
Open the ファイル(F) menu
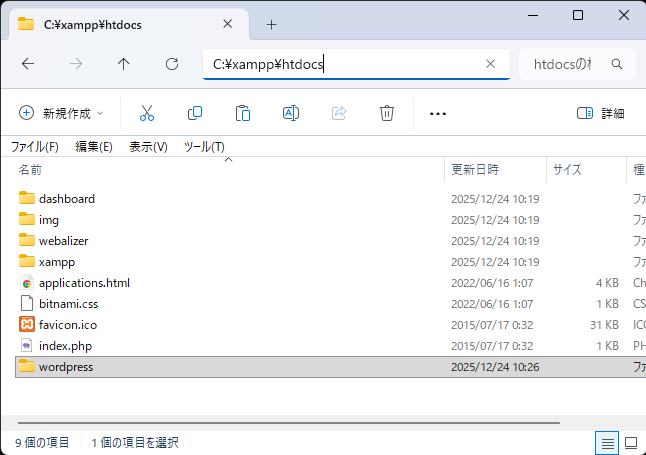(35, 146)
